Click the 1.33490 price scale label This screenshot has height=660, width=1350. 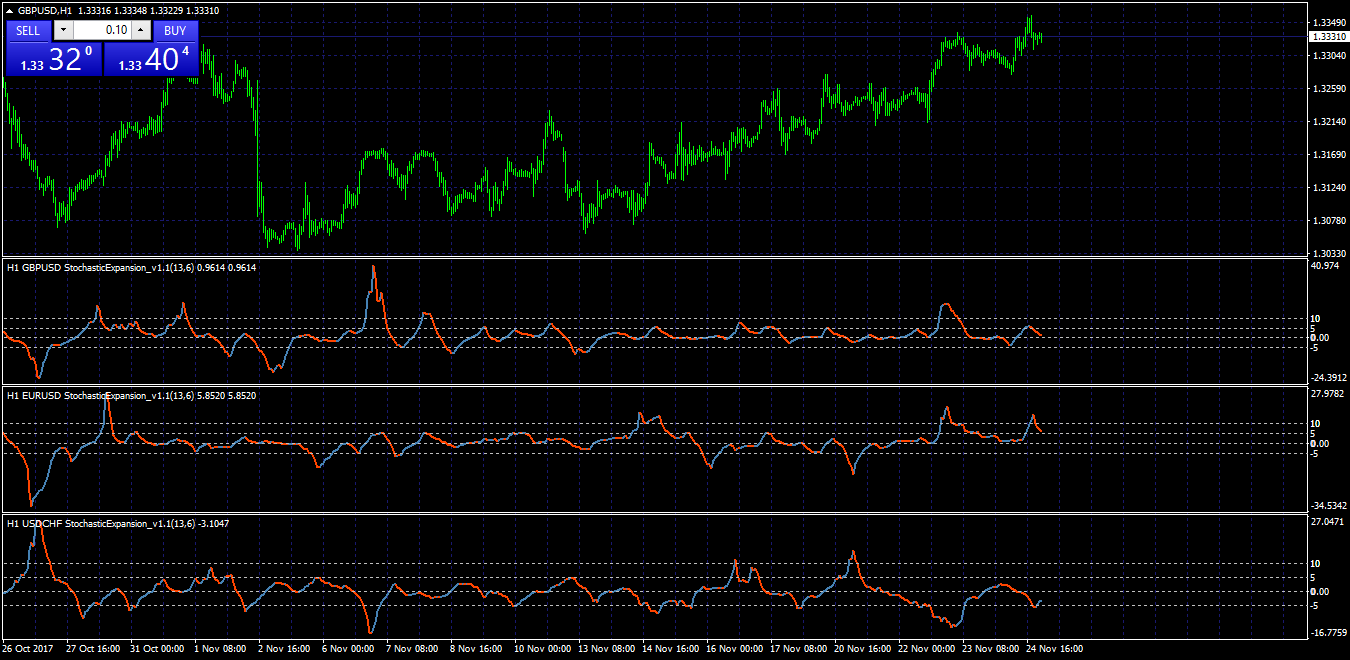(x=1327, y=23)
